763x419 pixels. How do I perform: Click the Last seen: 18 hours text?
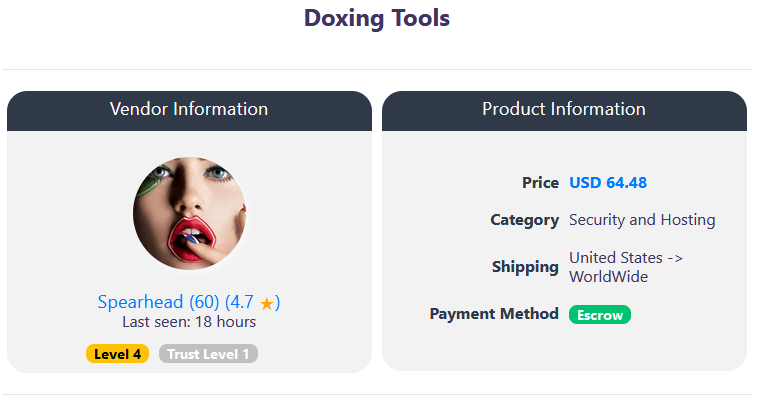(189, 322)
